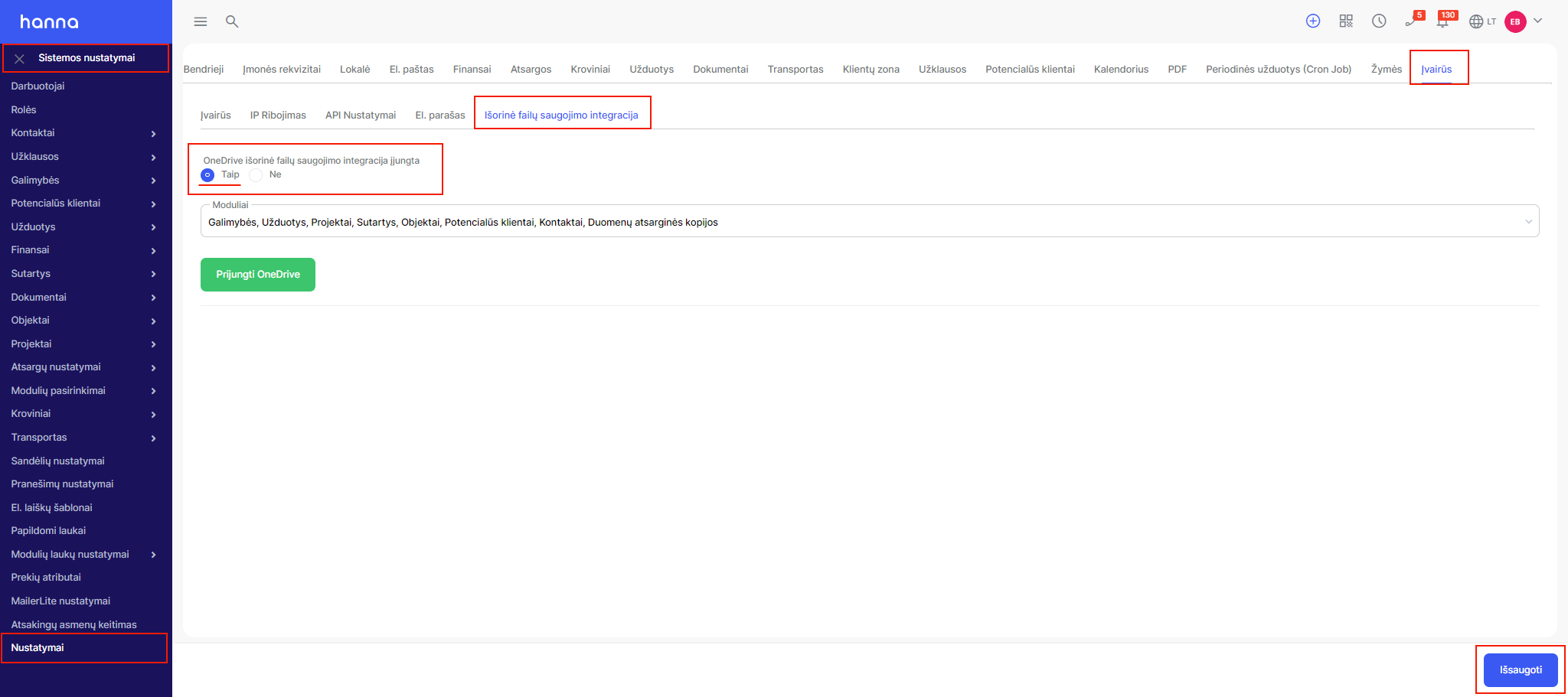Open Dokumentai sidebar item
Image resolution: width=1568 pixels, height=697 pixels.
point(38,297)
